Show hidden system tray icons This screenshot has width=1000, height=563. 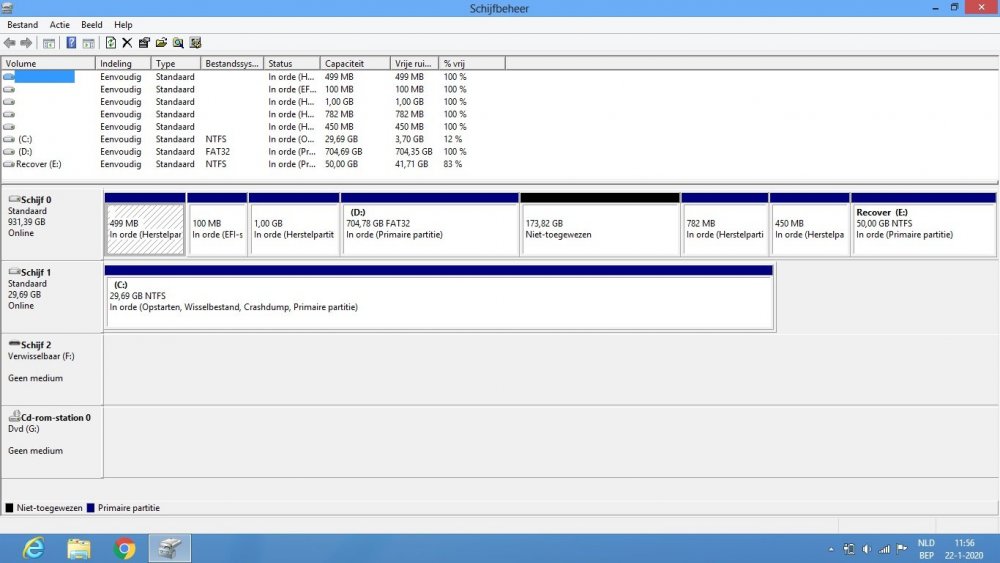(x=831, y=549)
